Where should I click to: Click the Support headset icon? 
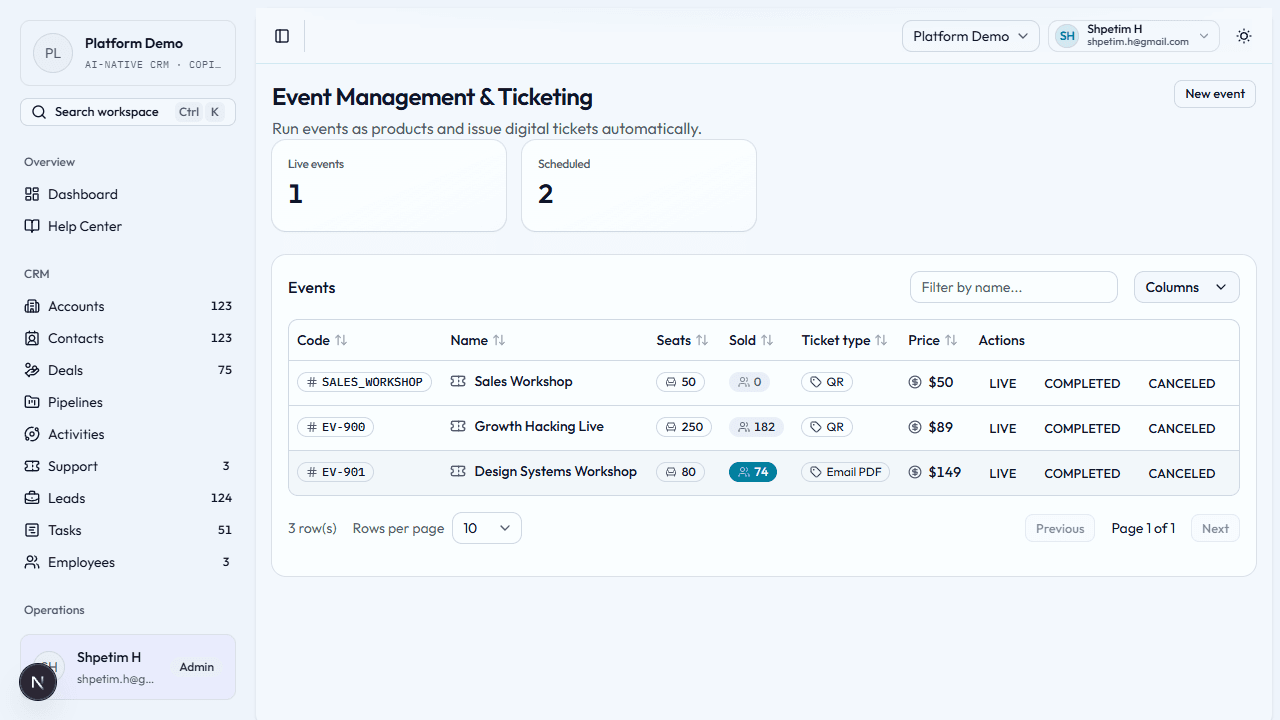point(33,466)
